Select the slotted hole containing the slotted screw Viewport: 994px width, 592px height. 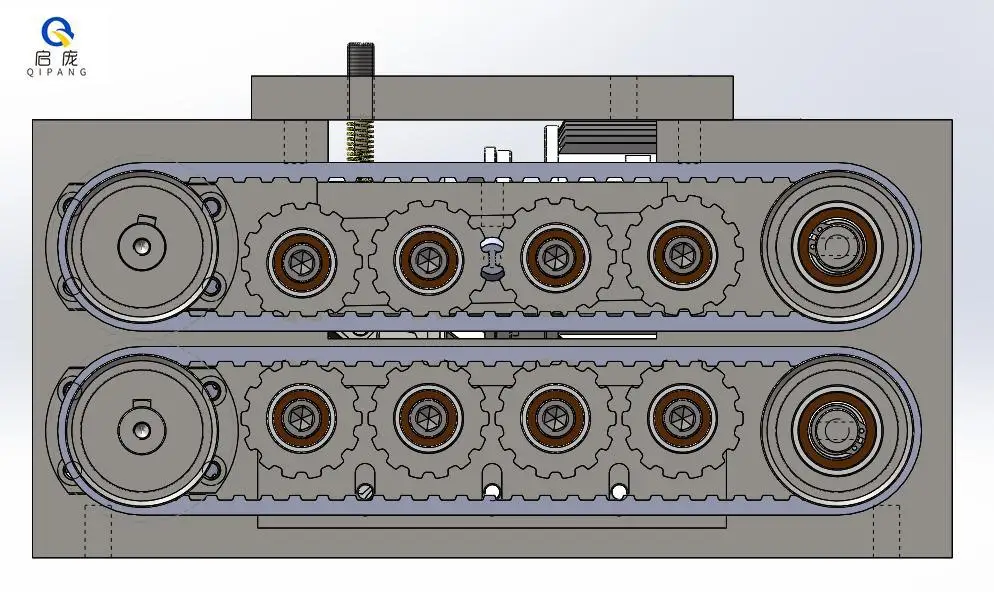pos(365,482)
